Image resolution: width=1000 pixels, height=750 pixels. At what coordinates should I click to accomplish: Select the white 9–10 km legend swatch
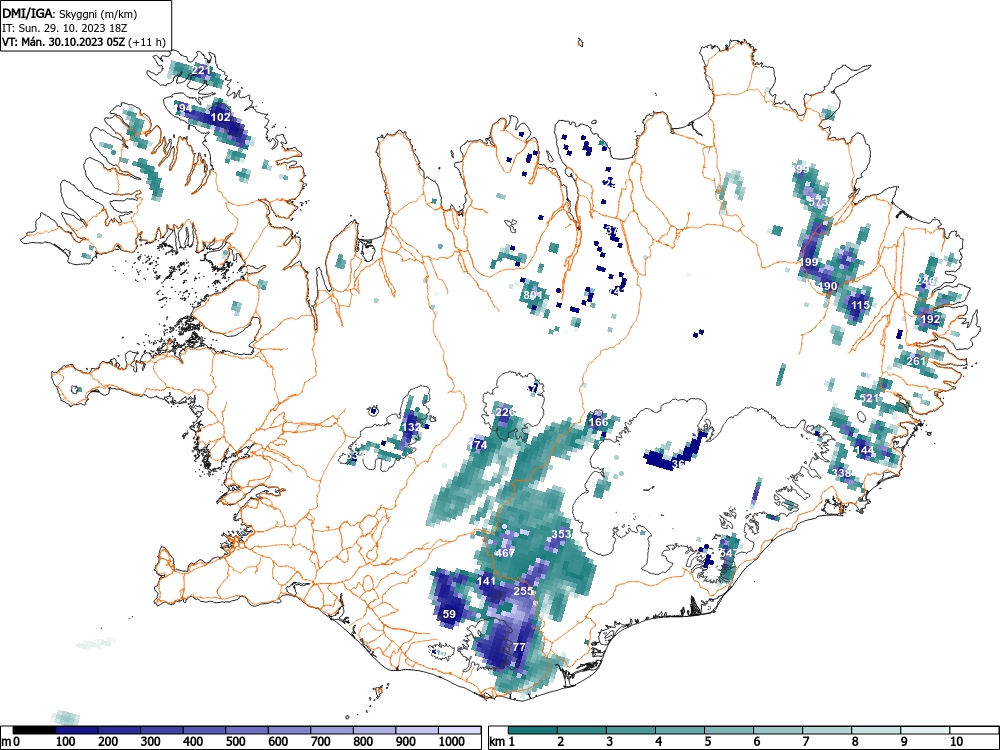tap(925, 730)
